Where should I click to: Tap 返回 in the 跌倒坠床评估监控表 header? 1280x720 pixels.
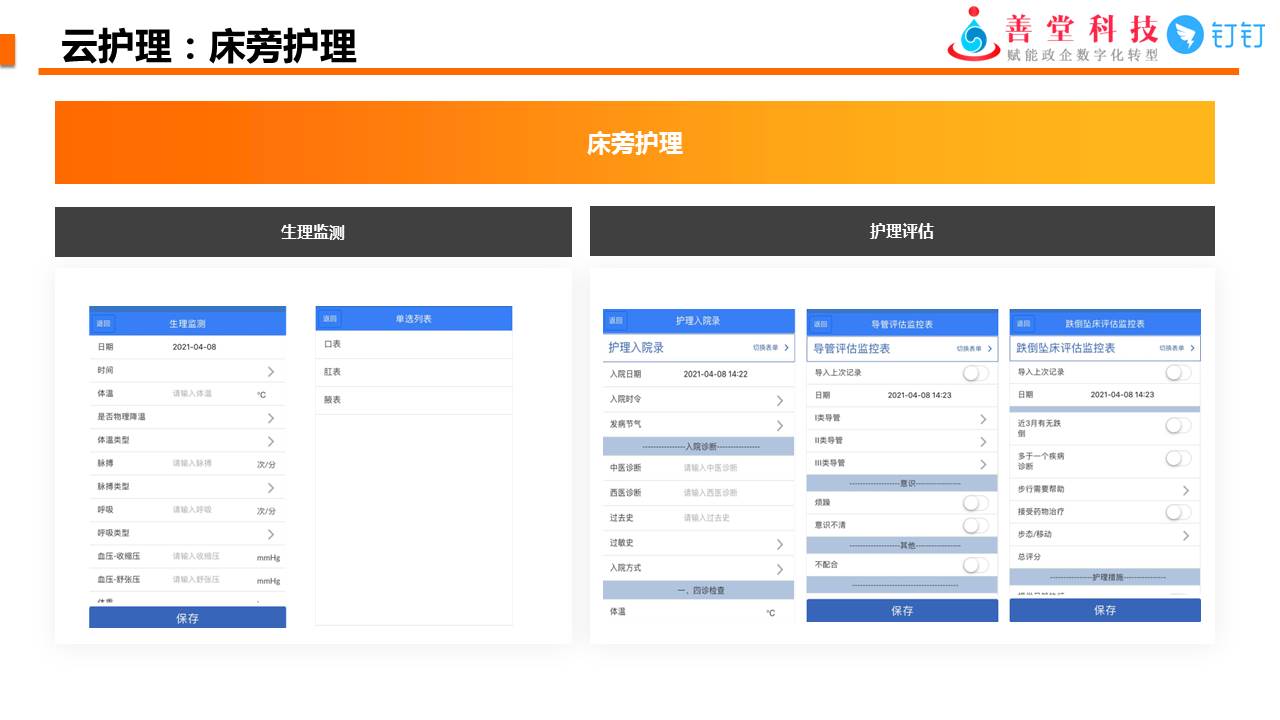[1023, 324]
